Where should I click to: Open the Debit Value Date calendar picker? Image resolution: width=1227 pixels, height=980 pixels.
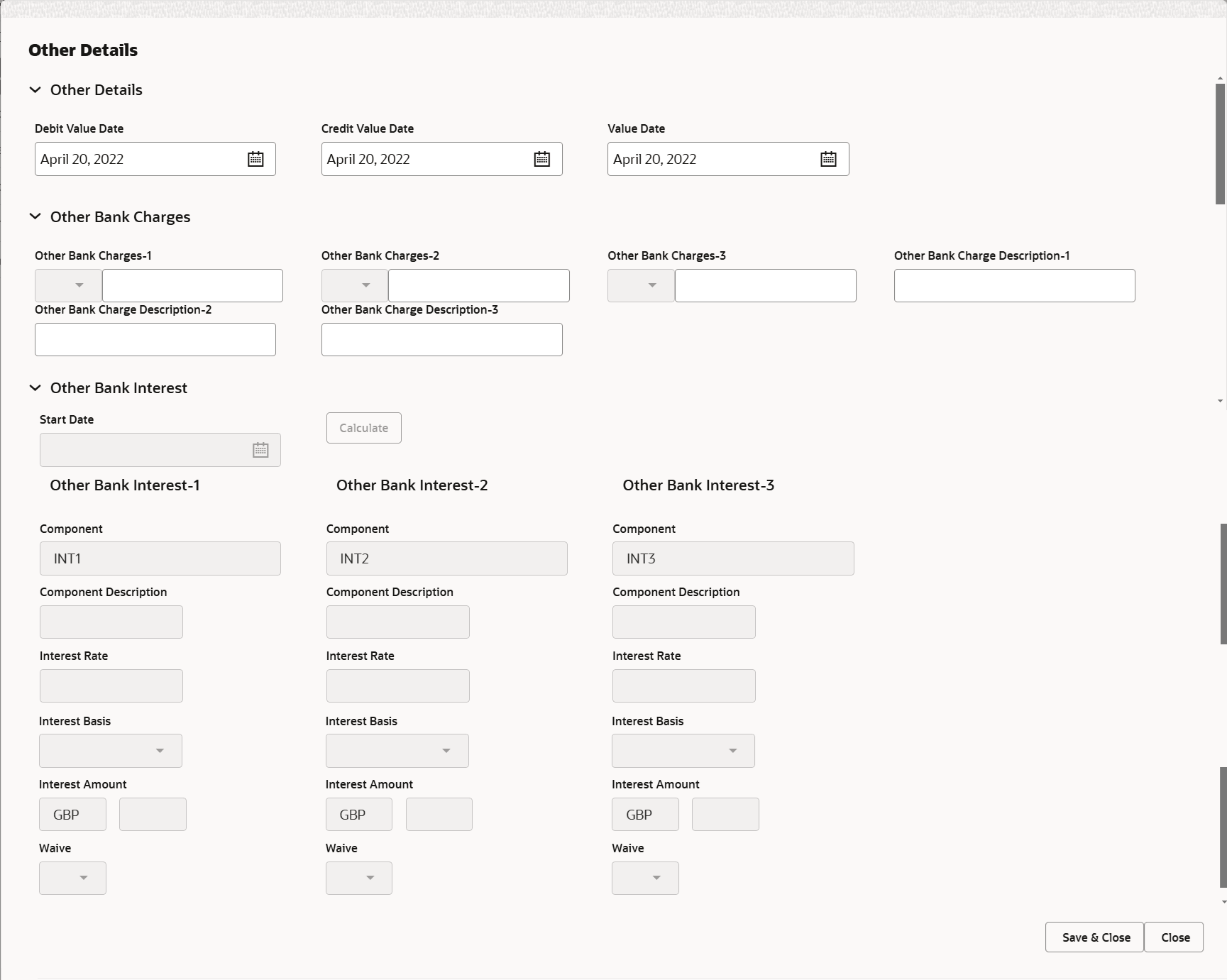tap(255, 159)
